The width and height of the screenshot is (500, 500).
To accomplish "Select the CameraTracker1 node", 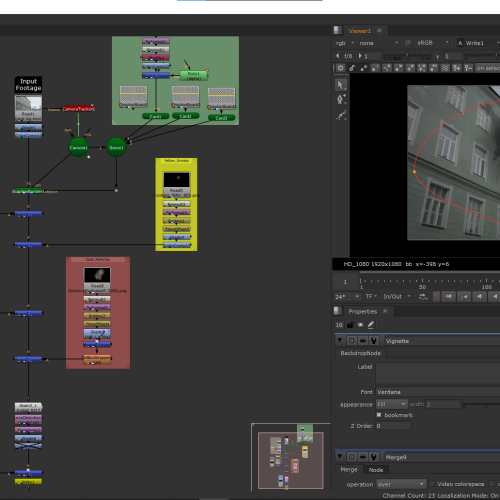I will point(79,109).
